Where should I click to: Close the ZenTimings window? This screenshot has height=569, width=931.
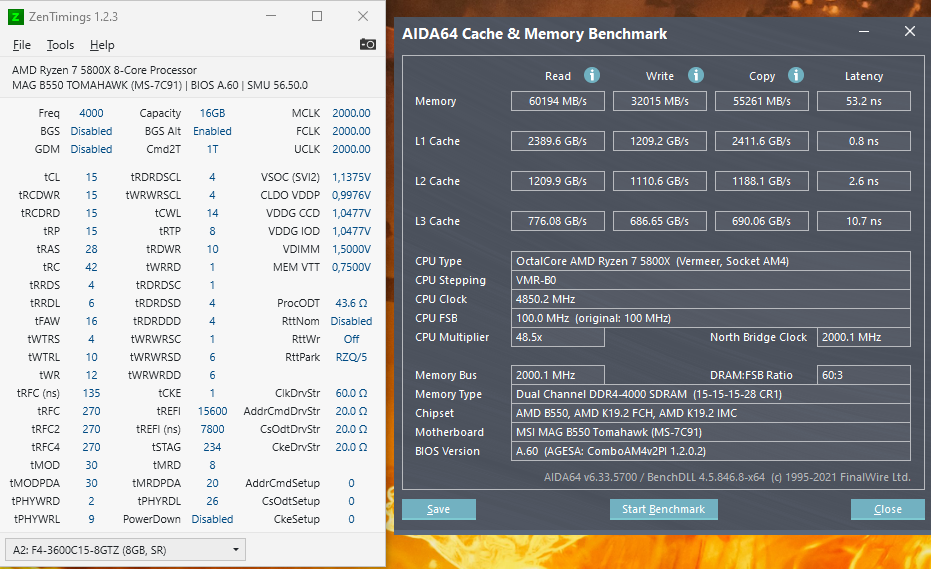pyautogui.click(x=363, y=16)
